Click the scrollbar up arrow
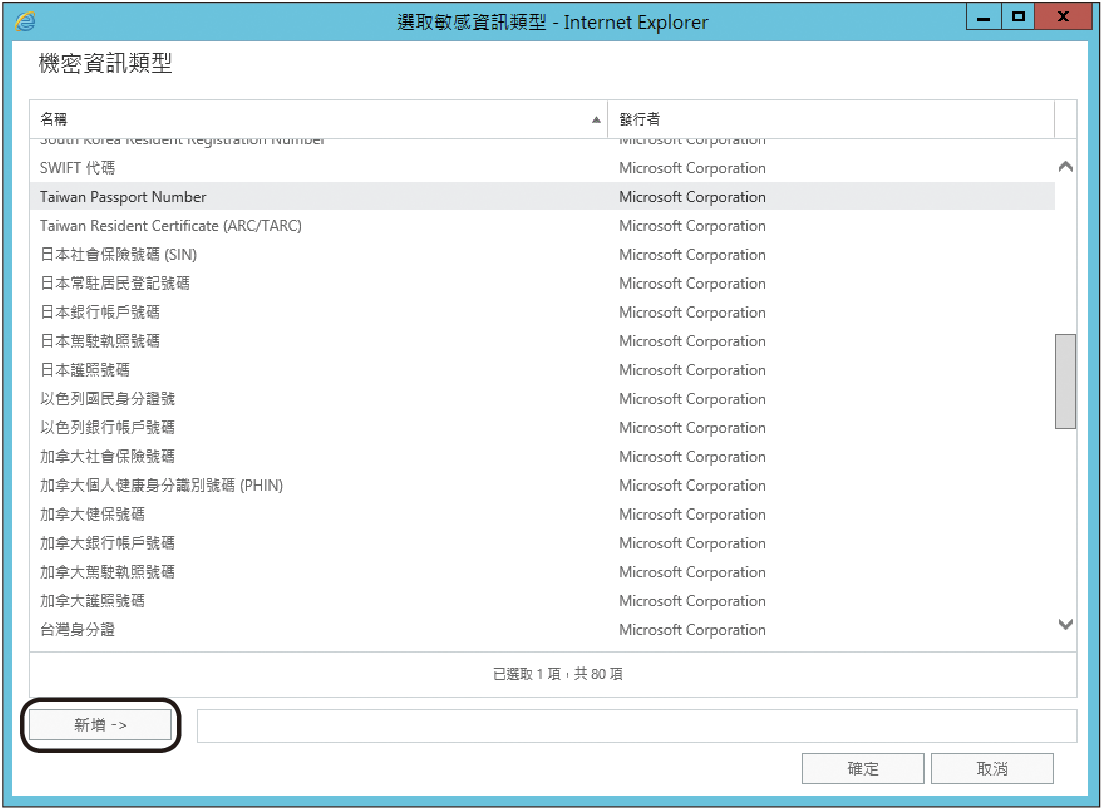This screenshot has width=1103, height=811. pos(1066,167)
